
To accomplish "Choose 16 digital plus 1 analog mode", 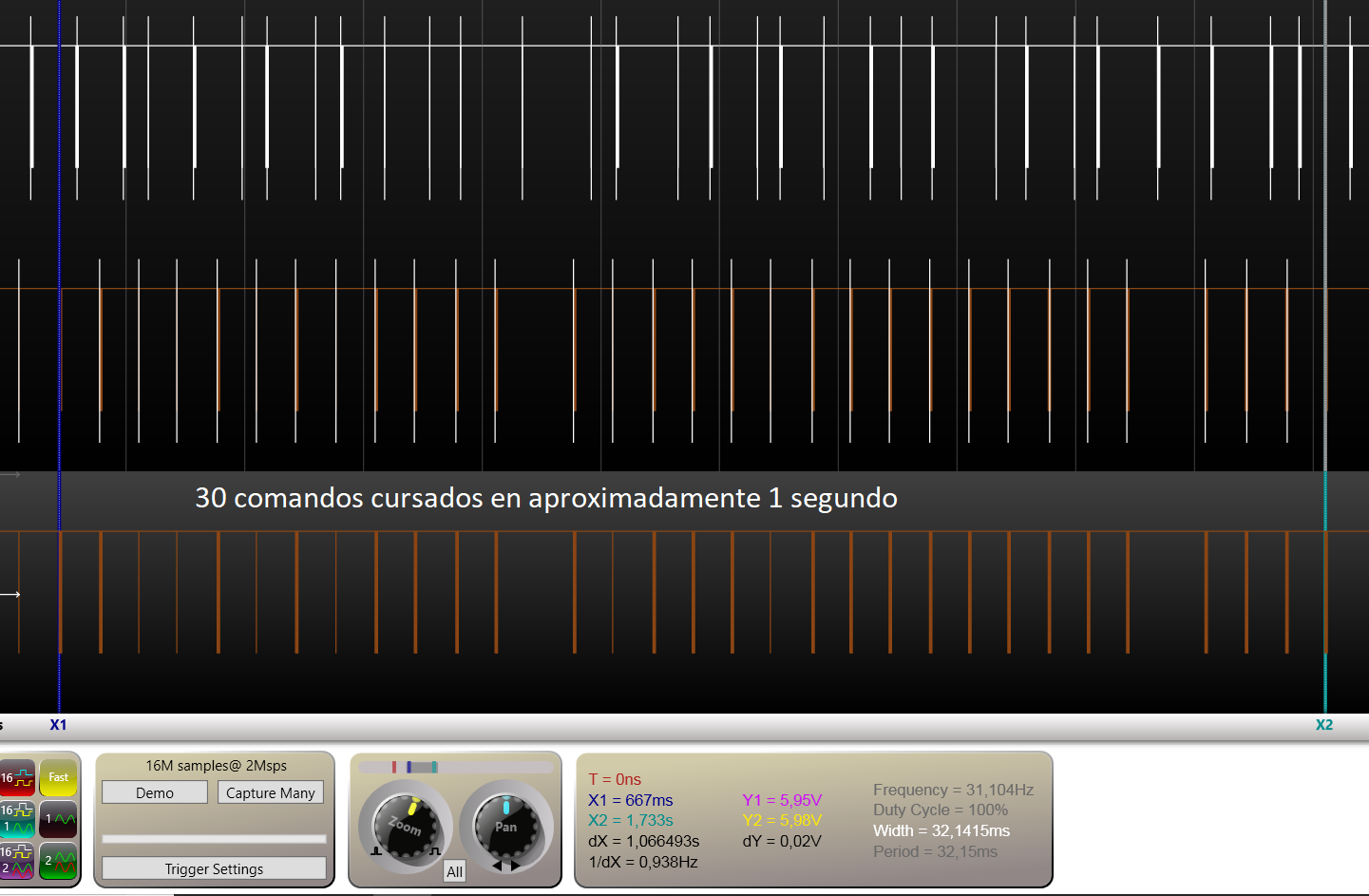I will pyautogui.click(x=17, y=819).
